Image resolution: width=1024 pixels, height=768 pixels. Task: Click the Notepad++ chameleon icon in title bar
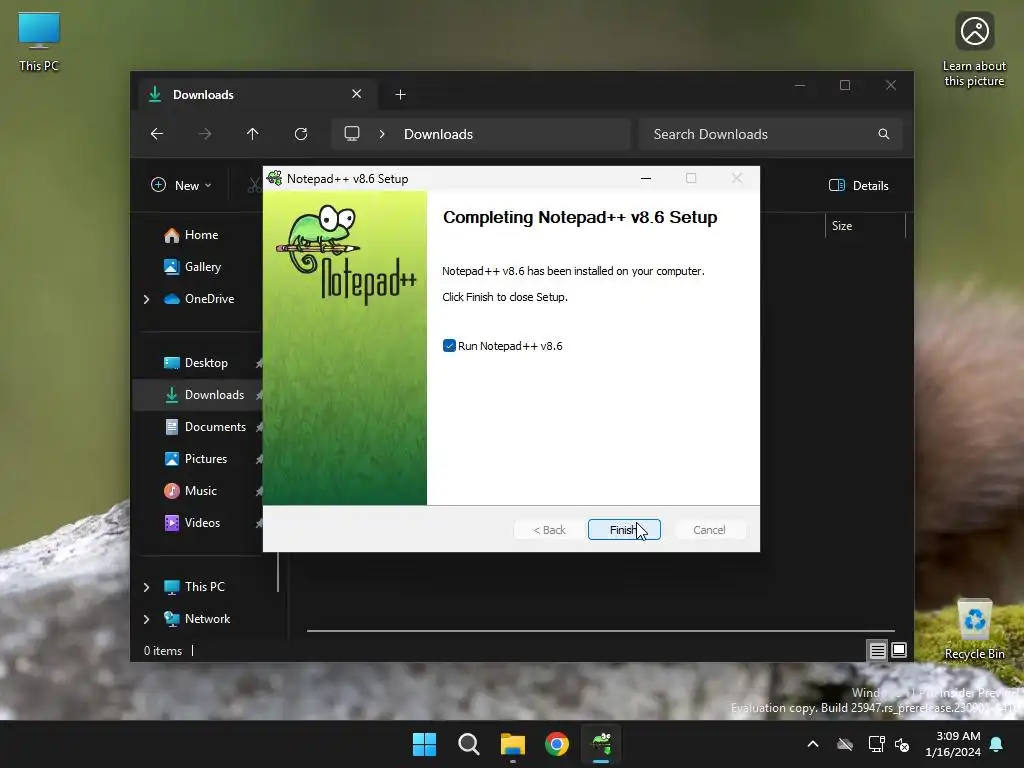(x=275, y=178)
